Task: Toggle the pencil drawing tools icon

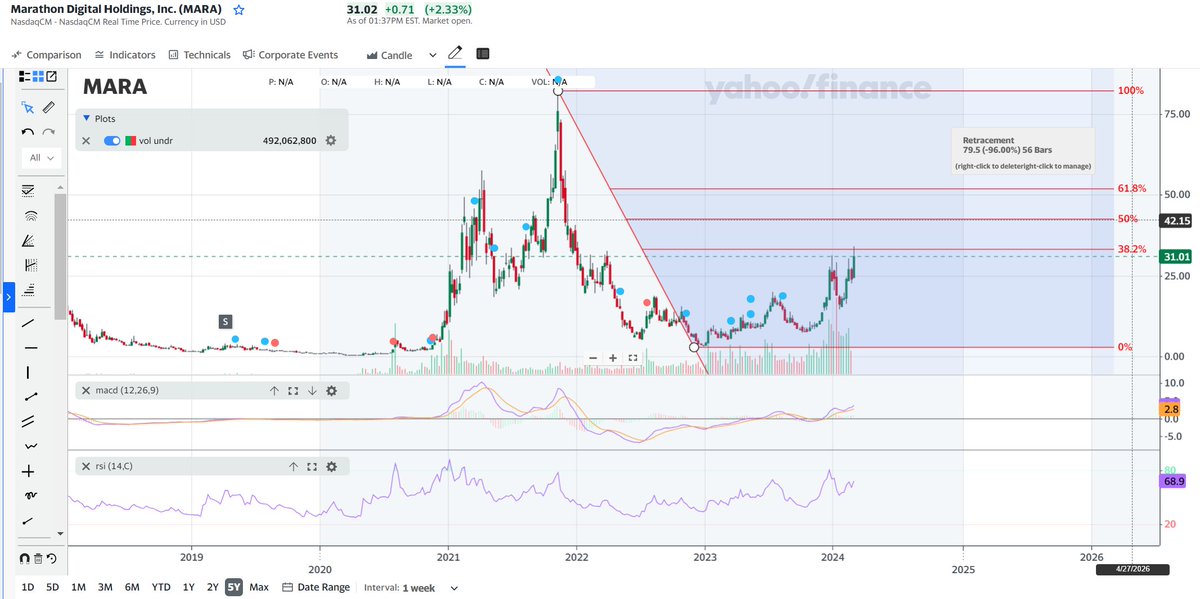Action: [455, 53]
